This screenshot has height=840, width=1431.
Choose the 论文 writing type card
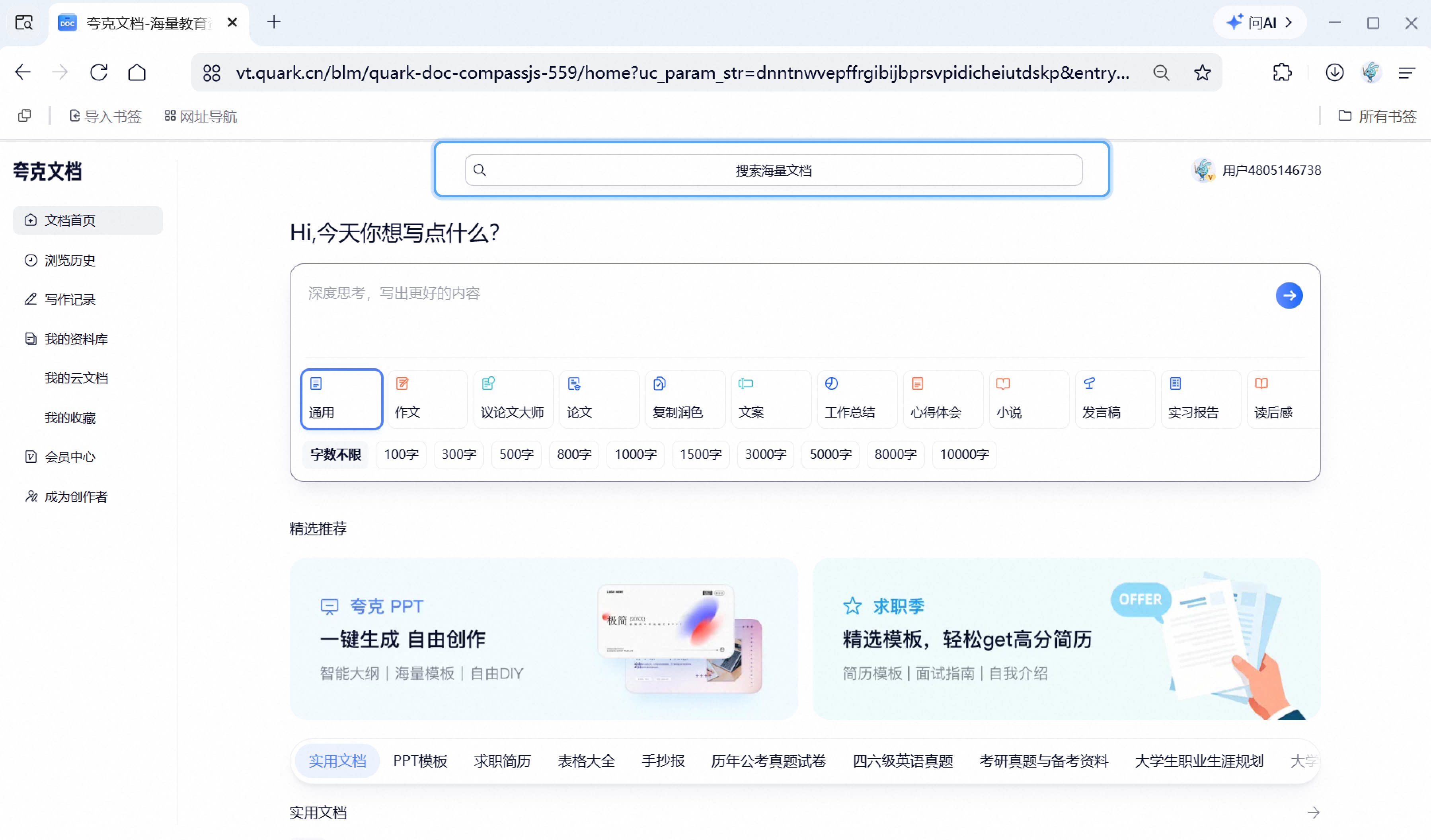[599, 399]
